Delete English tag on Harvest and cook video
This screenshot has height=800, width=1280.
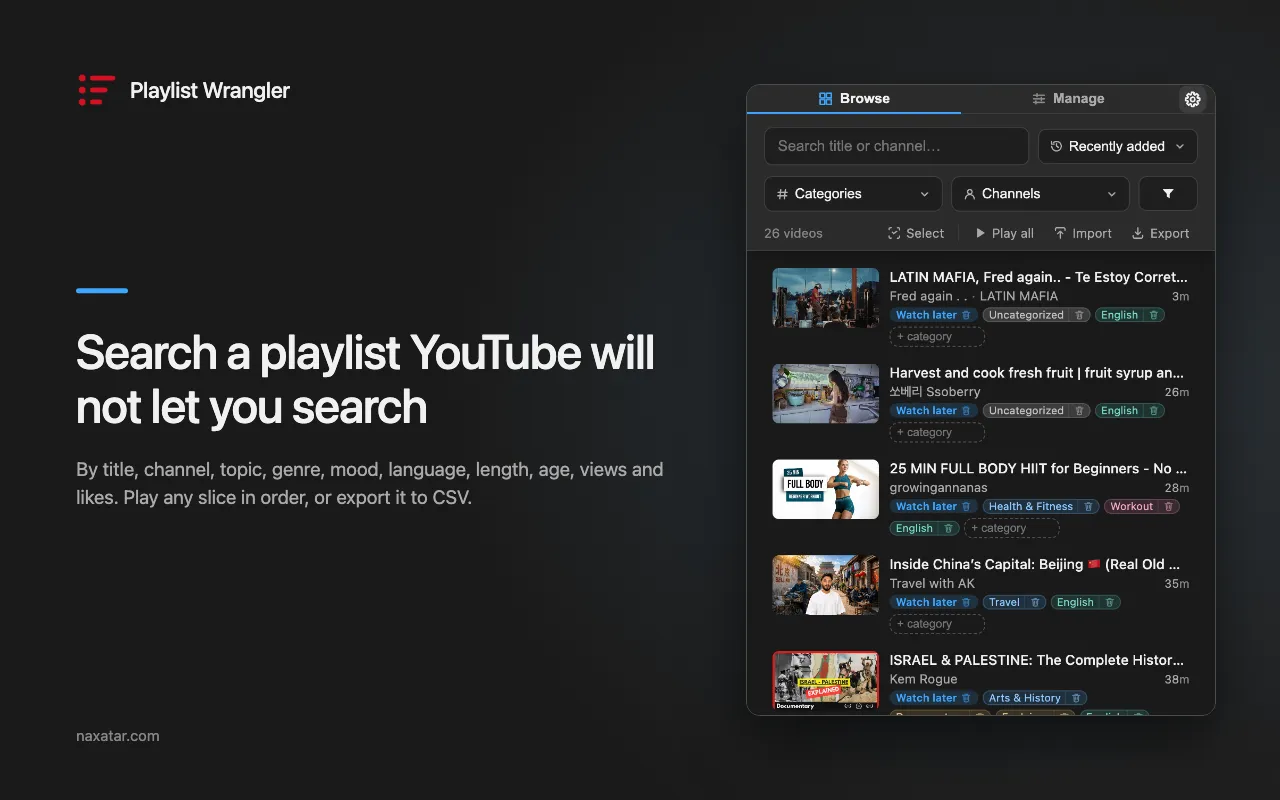(1153, 411)
